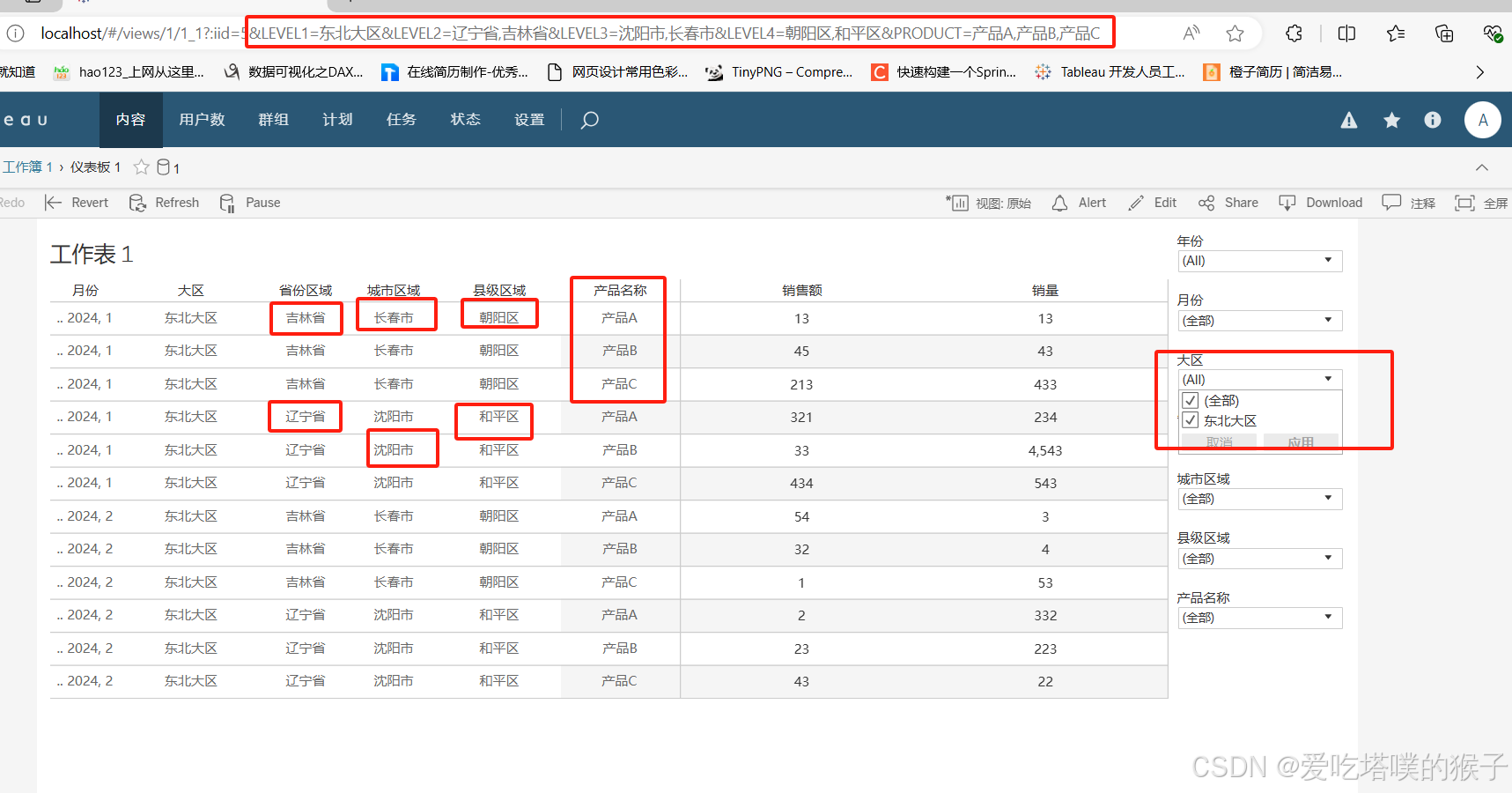Open the hao123 bookmark
Screen dimensions: 1512x793
tap(129, 72)
